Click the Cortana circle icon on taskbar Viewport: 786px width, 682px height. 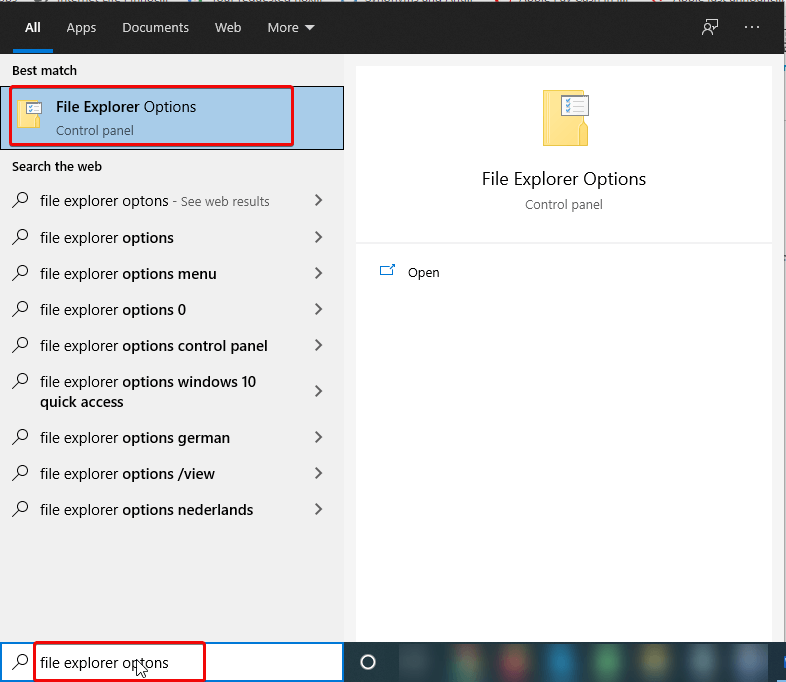[368, 662]
